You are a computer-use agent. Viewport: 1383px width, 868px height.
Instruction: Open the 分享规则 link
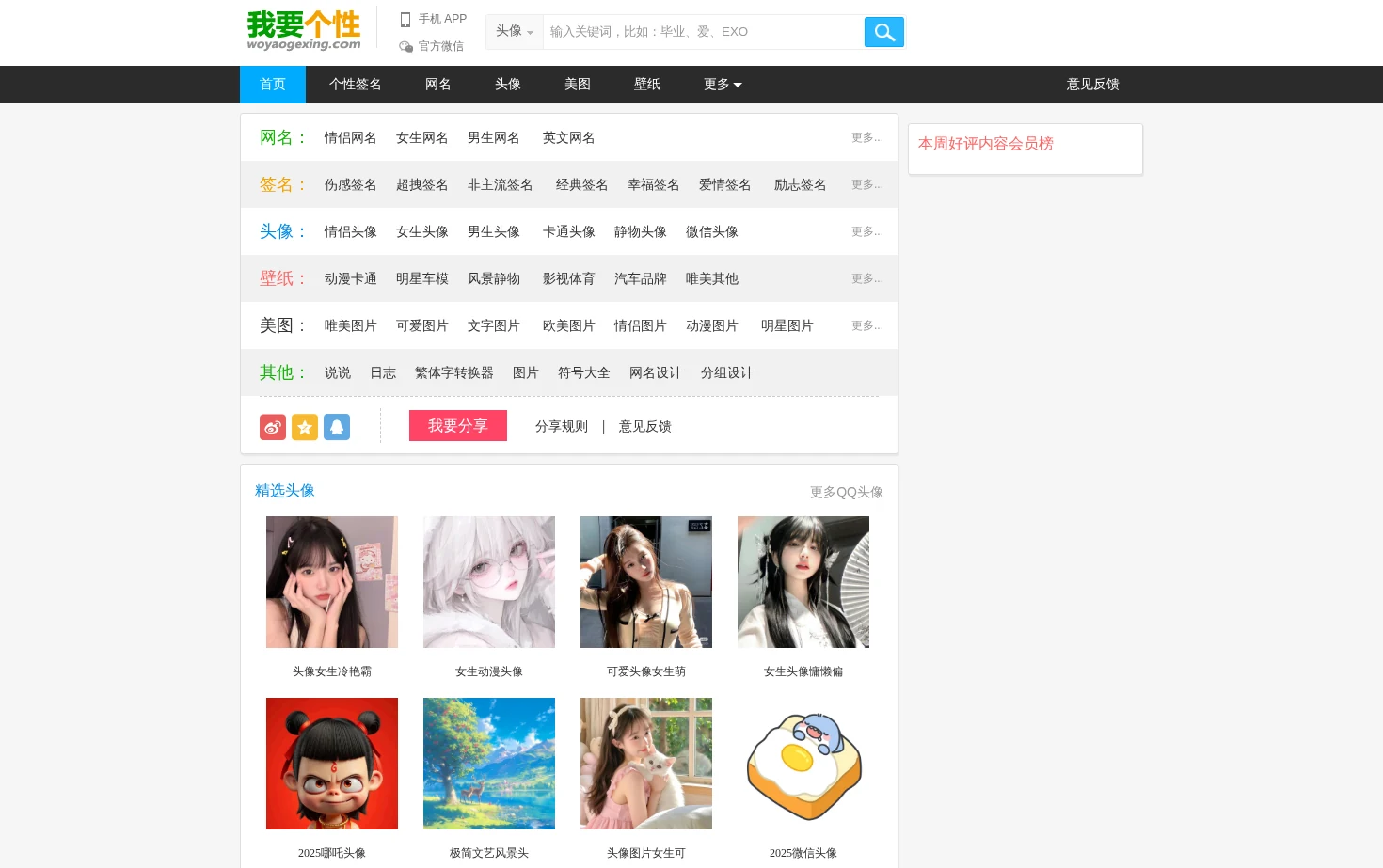pyautogui.click(x=562, y=427)
